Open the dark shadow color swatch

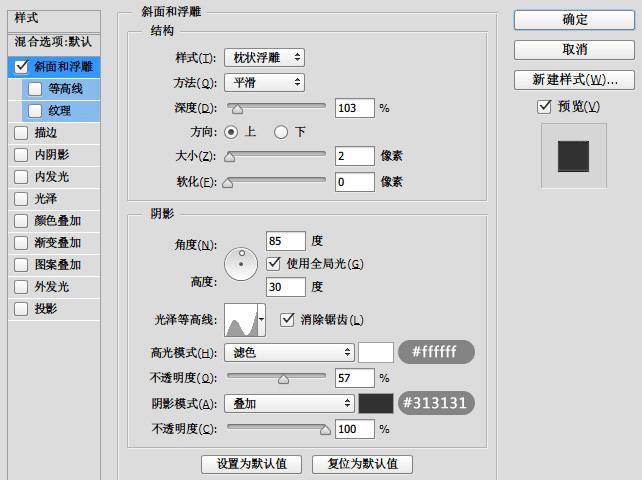point(376,403)
